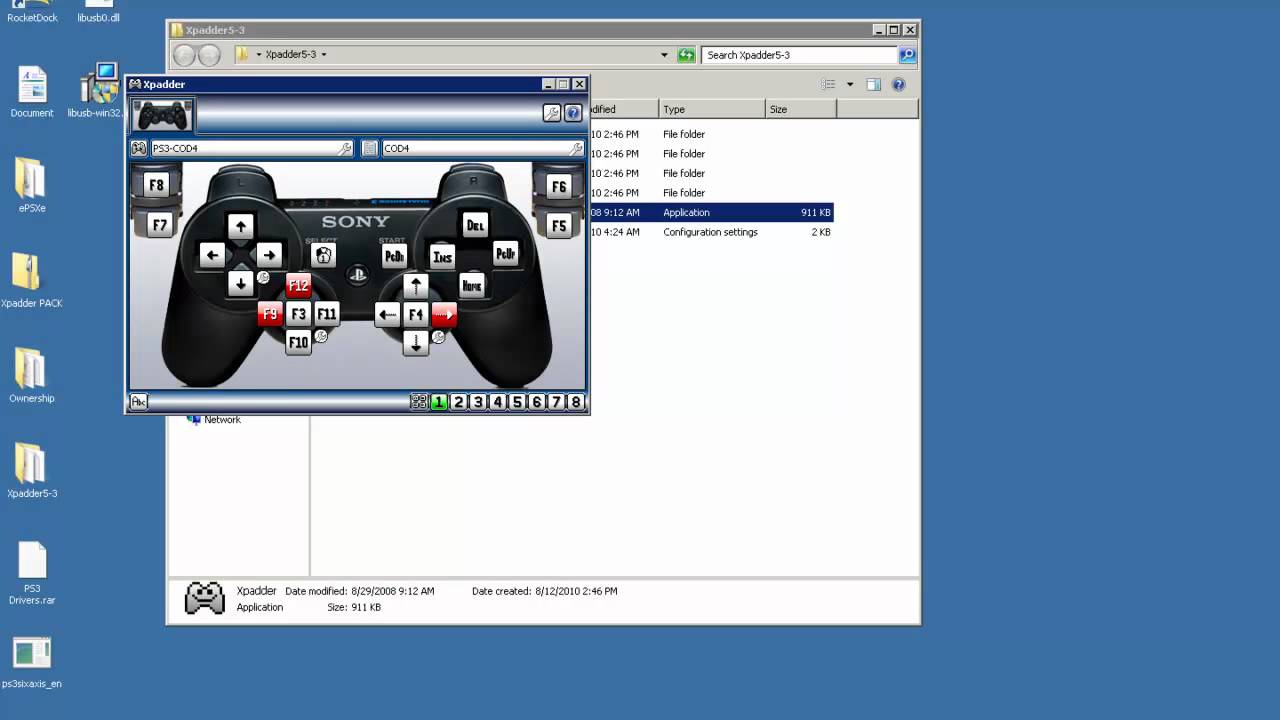The image size is (1280, 720).
Task: Click the F7 bumper assignment
Action: pos(159,225)
